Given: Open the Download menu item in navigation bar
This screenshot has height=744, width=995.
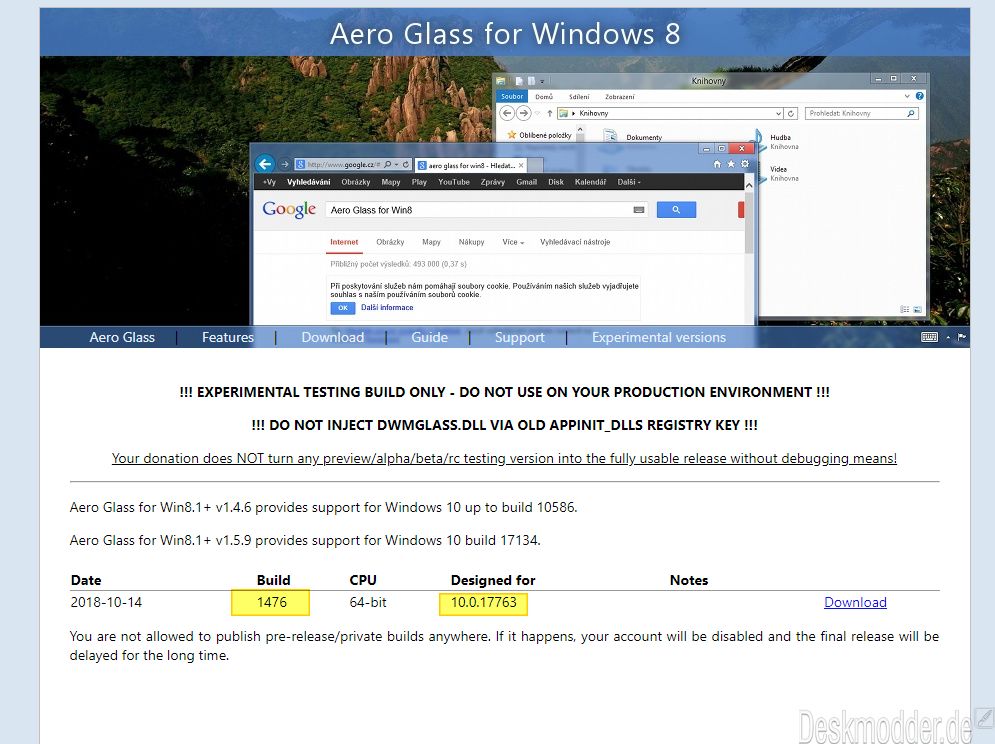Looking at the screenshot, I should tap(333, 337).
